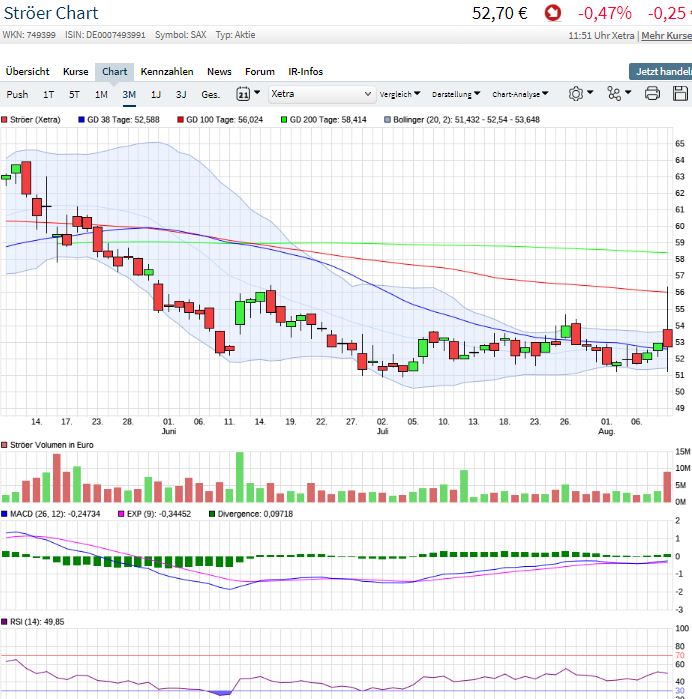Click the share chart icon

point(614,94)
